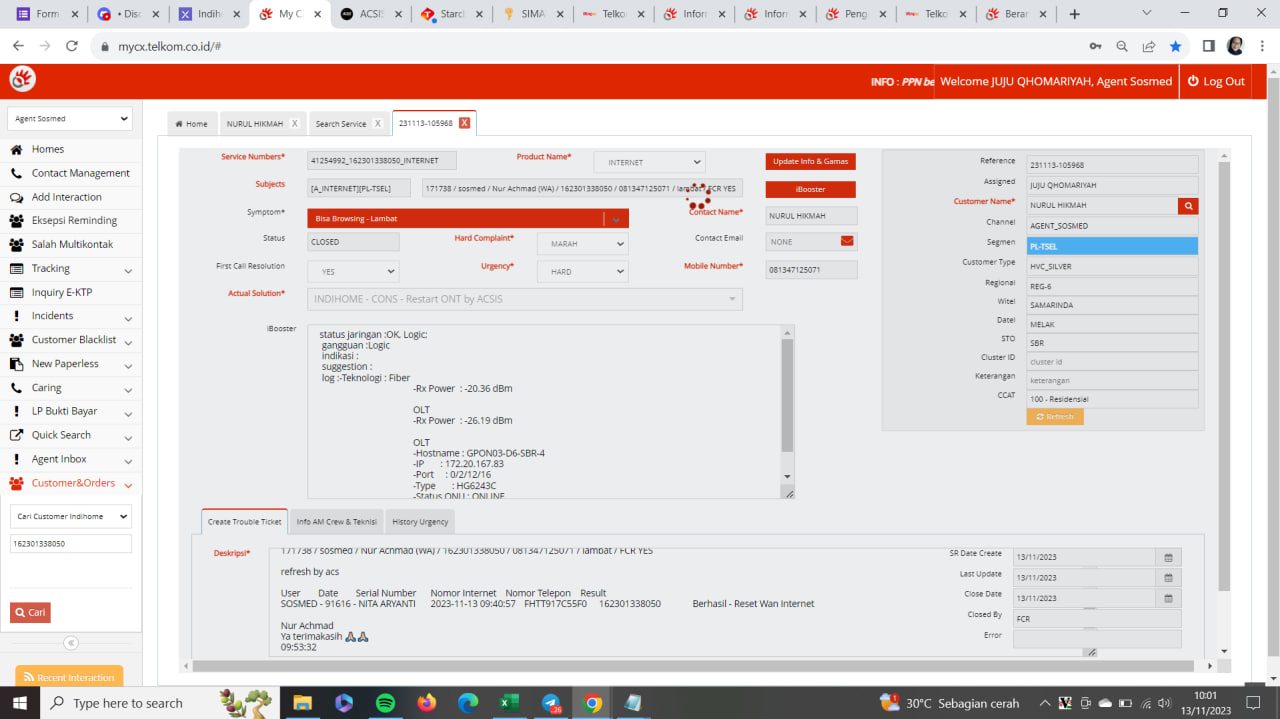1280x719 pixels.
Task: Open the Product Name INTERNET dropdown
Action: (649, 162)
